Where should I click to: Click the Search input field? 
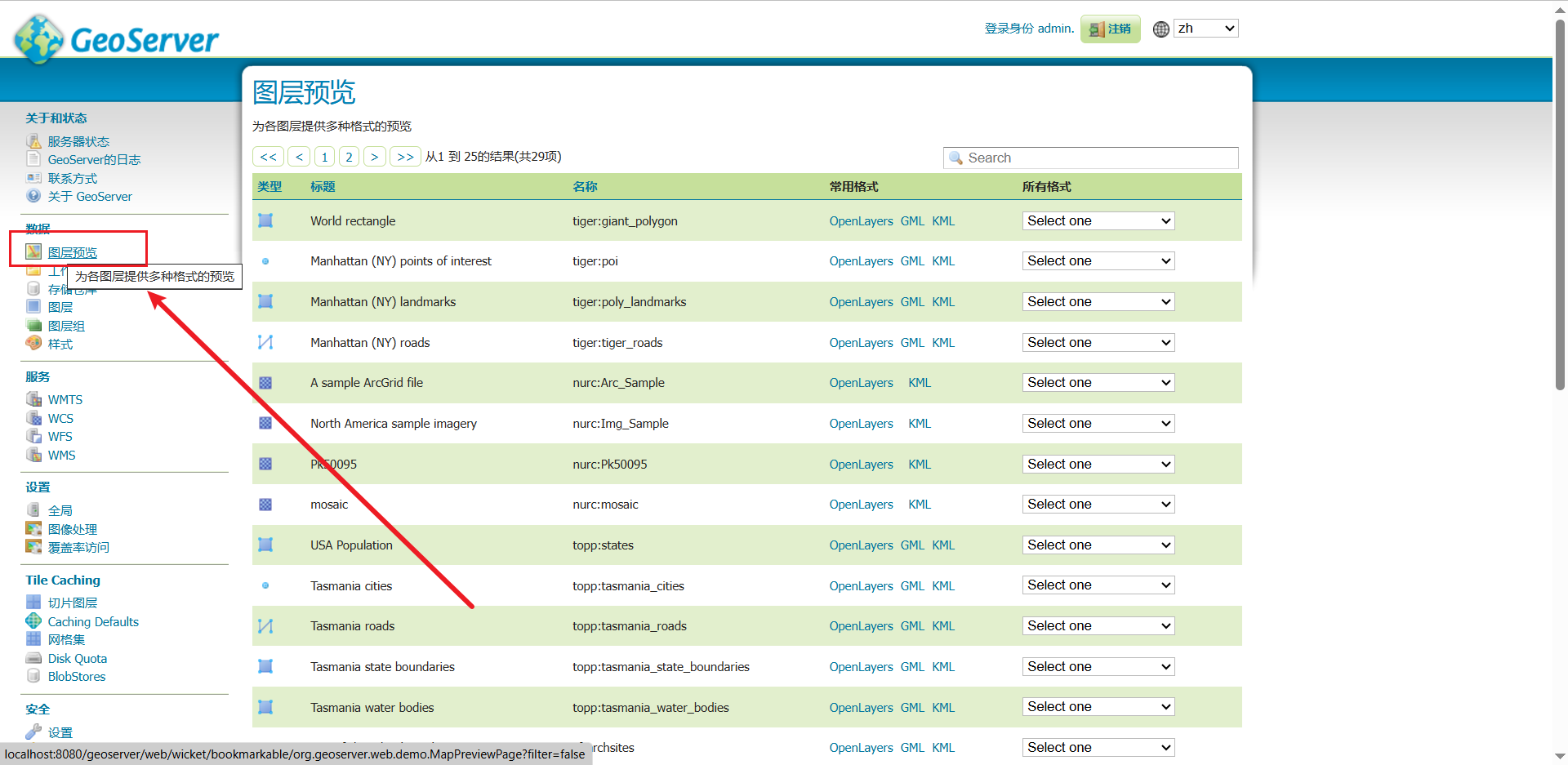click(x=1091, y=158)
